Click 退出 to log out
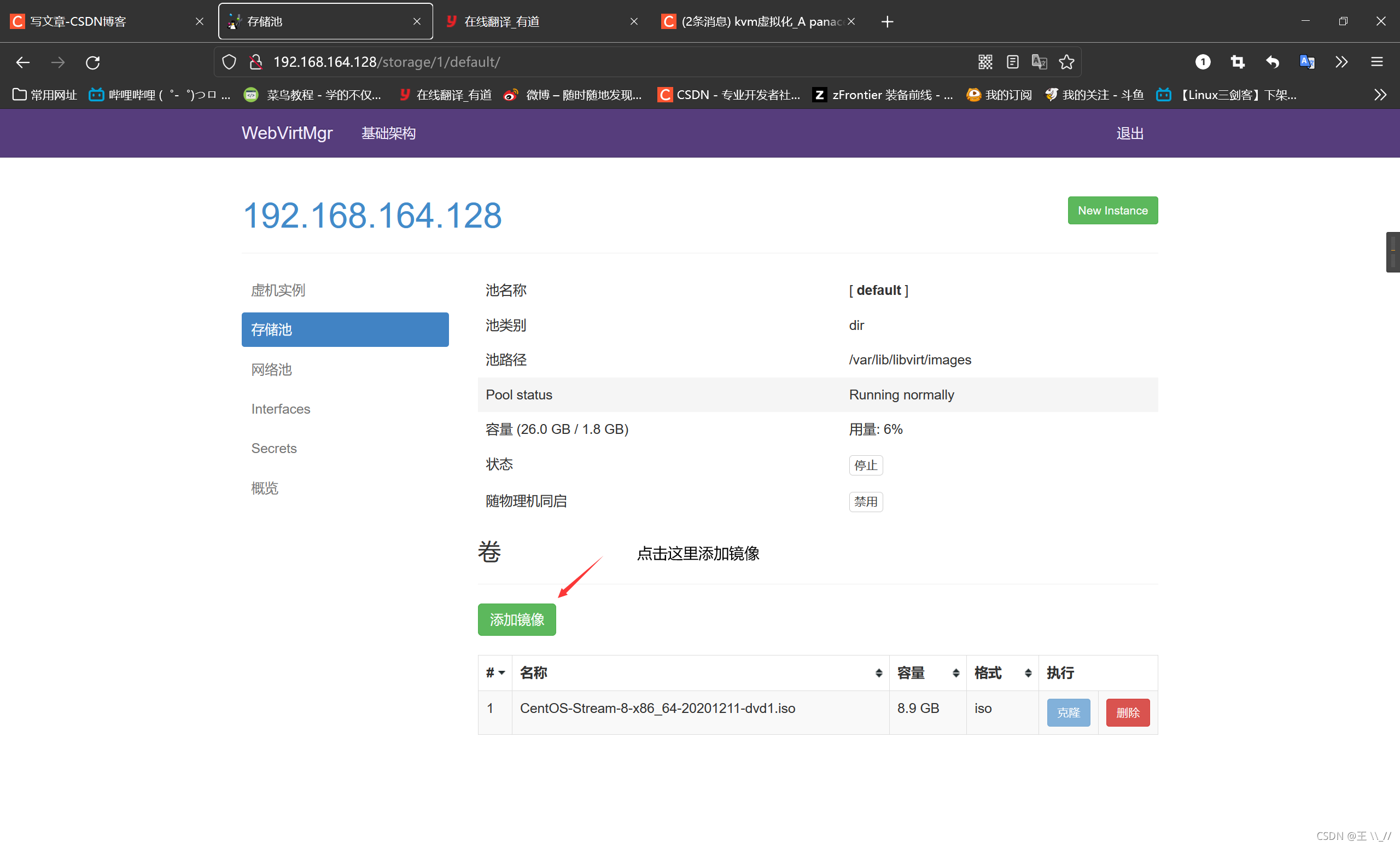This screenshot has height=847, width=1400. pos(1129,133)
